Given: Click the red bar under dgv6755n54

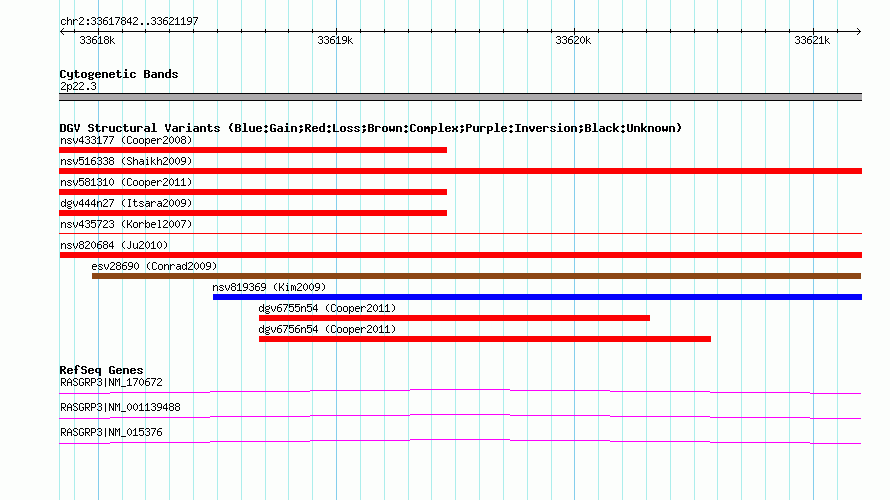Looking at the screenshot, I should 454,318.
